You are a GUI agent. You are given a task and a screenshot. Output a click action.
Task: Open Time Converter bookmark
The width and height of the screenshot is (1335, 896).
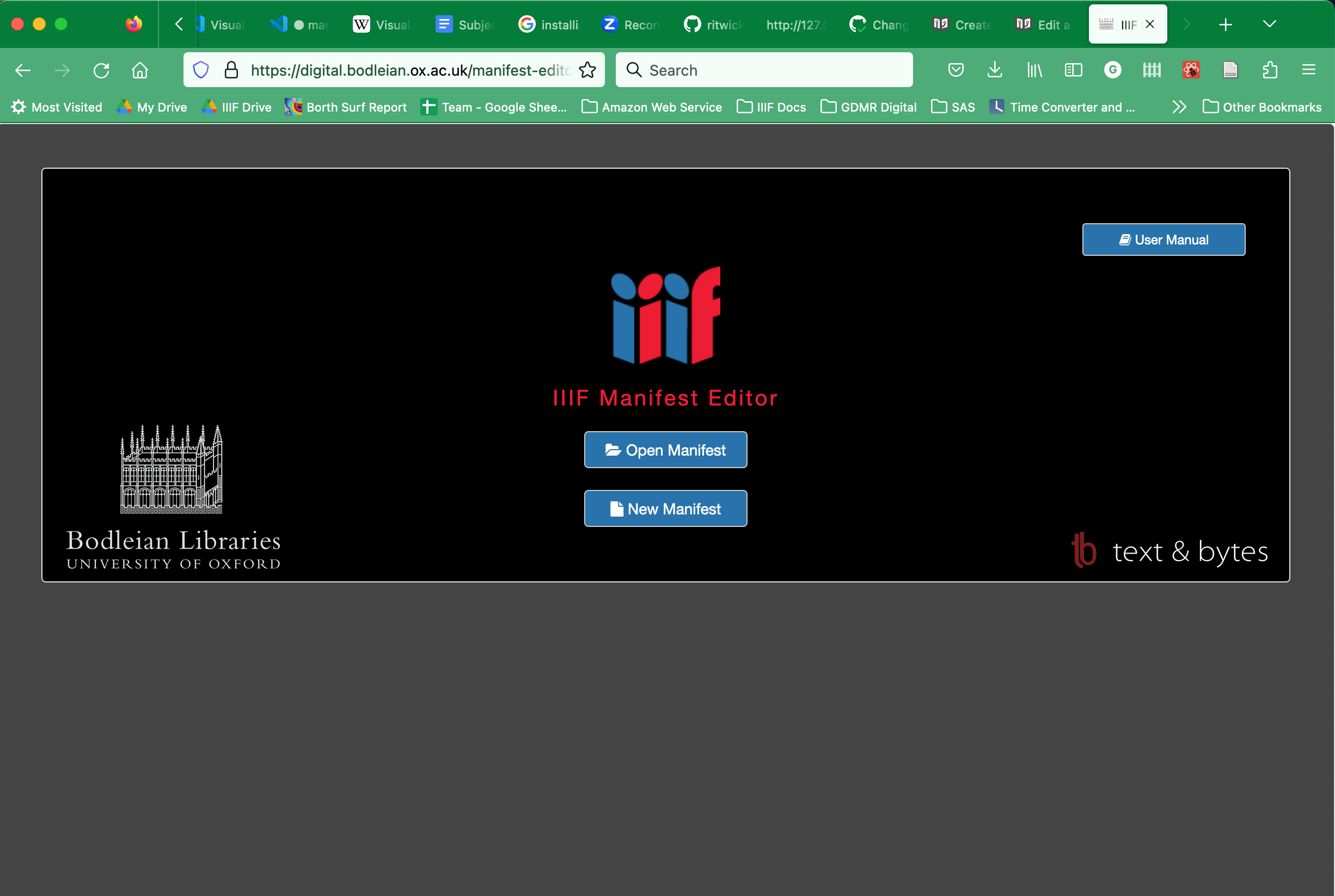pyautogui.click(x=1062, y=107)
